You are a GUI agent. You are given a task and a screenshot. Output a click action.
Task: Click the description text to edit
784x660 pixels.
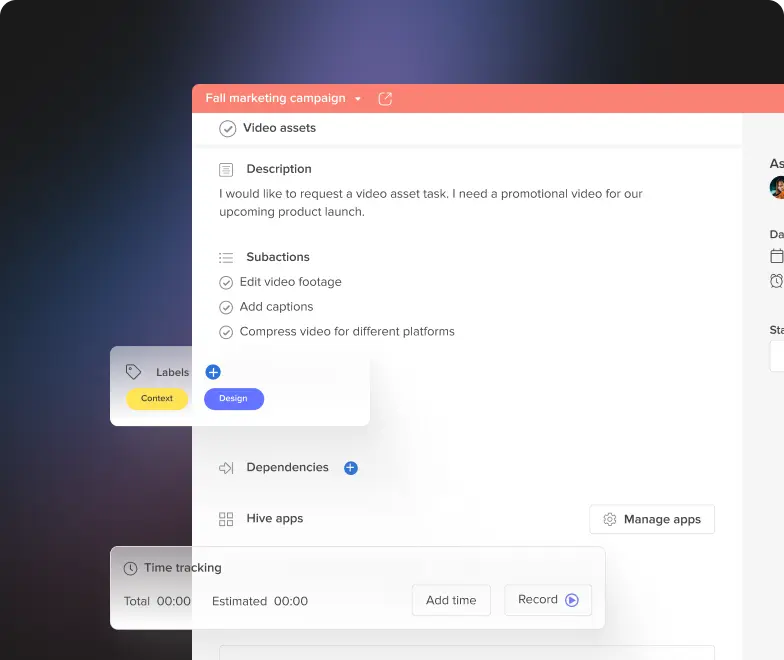(430, 203)
